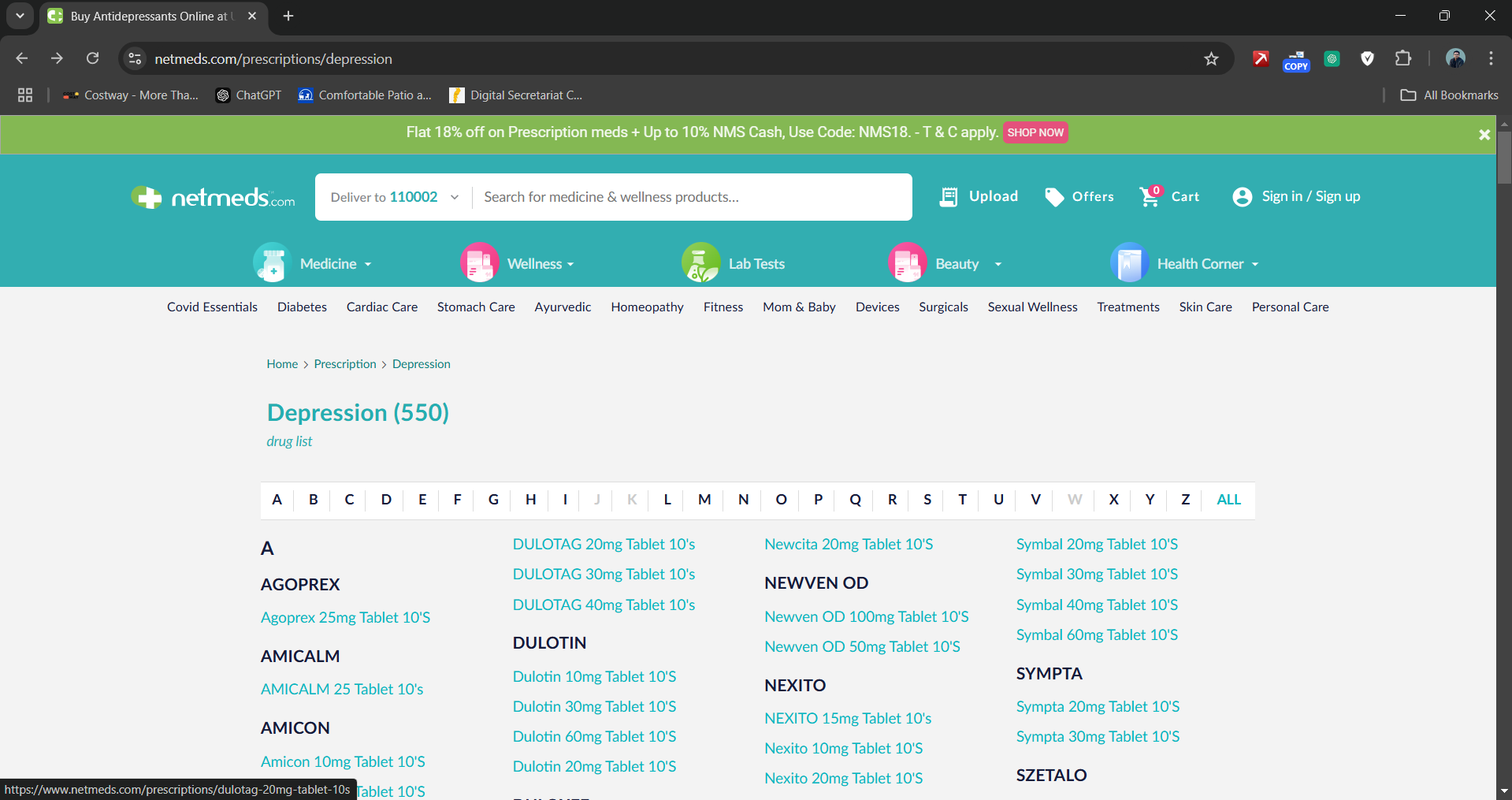
Task: Show ALL drugs in the alphabet filter
Action: (x=1228, y=499)
